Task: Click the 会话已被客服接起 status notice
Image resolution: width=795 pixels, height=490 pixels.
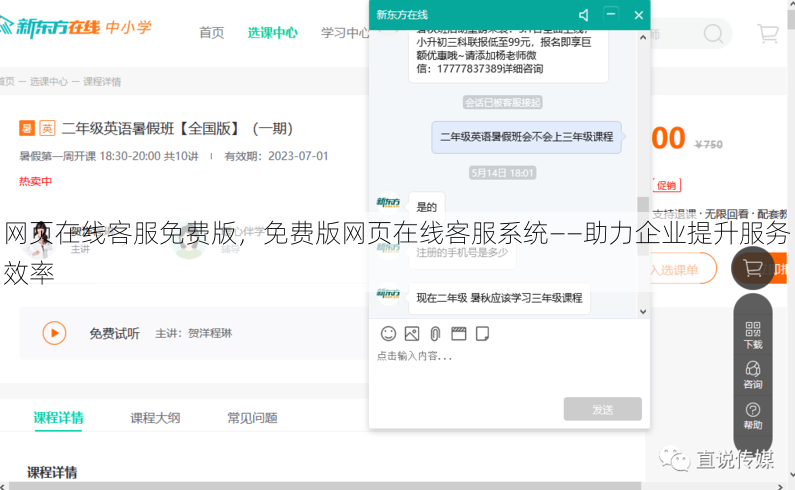Action: pos(502,102)
